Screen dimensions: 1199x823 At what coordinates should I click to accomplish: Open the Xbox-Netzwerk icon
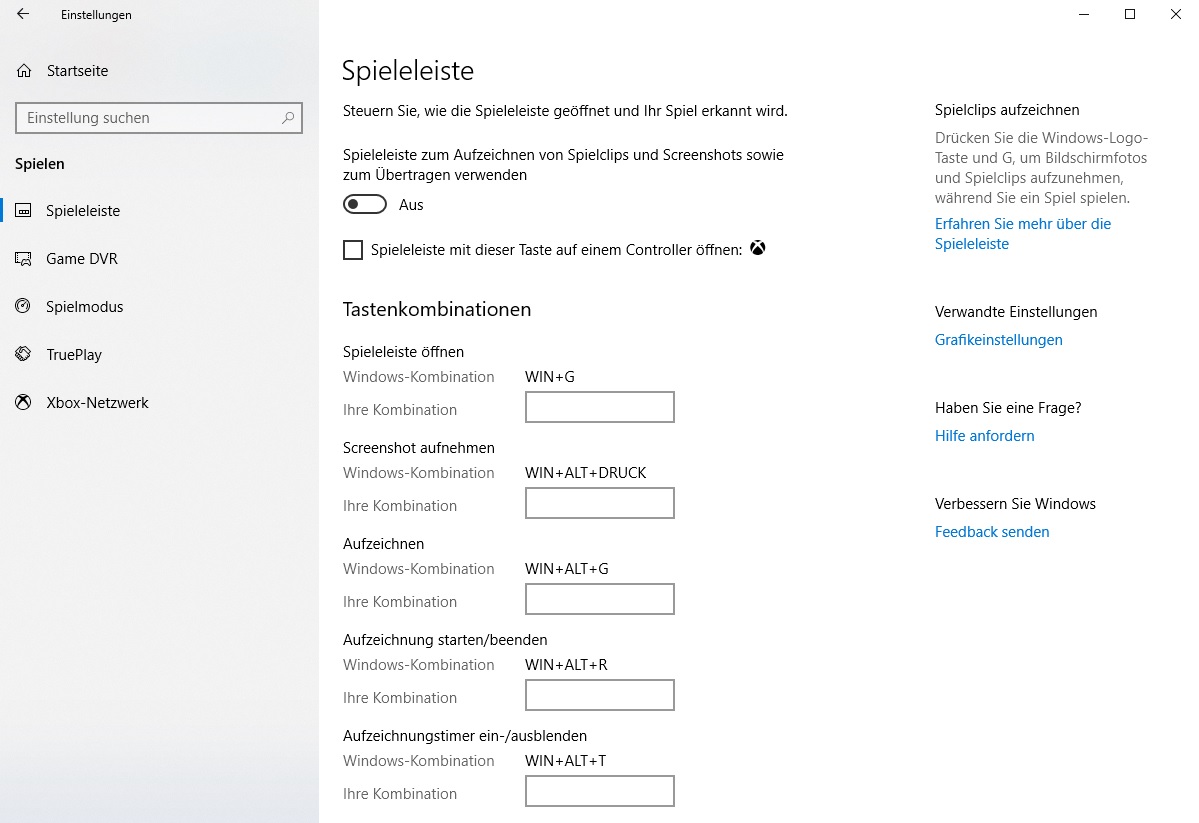click(x=24, y=402)
